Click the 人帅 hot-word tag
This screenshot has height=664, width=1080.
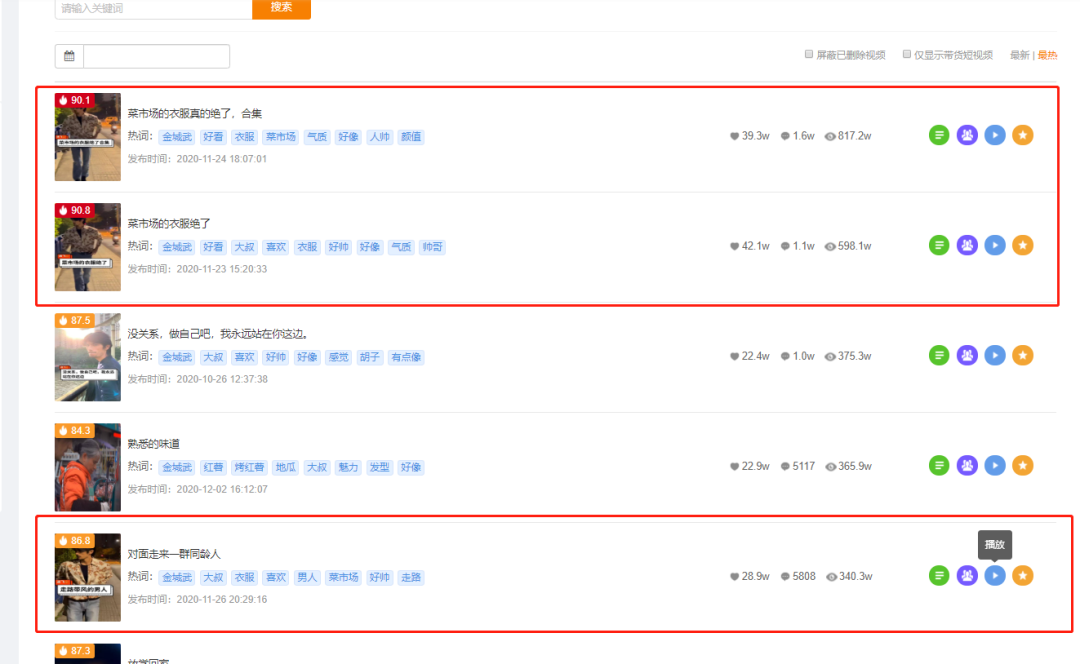(x=380, y=137)
